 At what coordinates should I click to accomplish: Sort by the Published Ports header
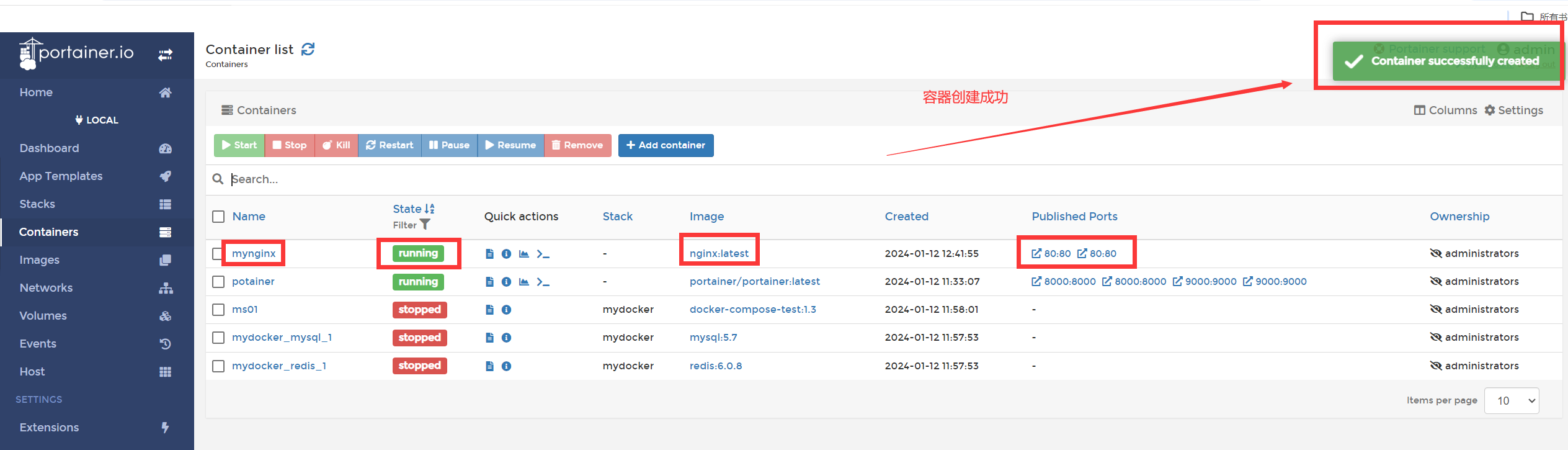tap(1075, 217)
